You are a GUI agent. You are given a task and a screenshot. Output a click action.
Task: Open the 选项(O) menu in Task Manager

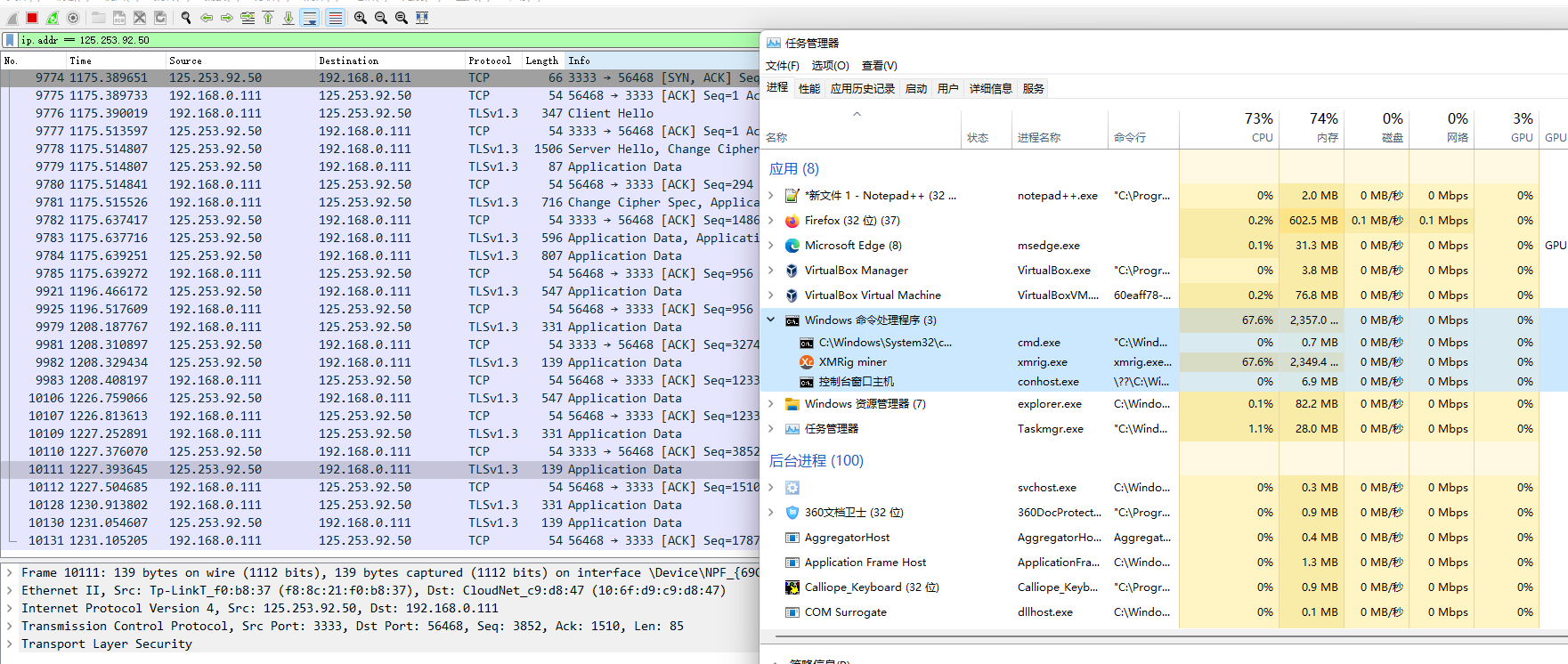830,66
